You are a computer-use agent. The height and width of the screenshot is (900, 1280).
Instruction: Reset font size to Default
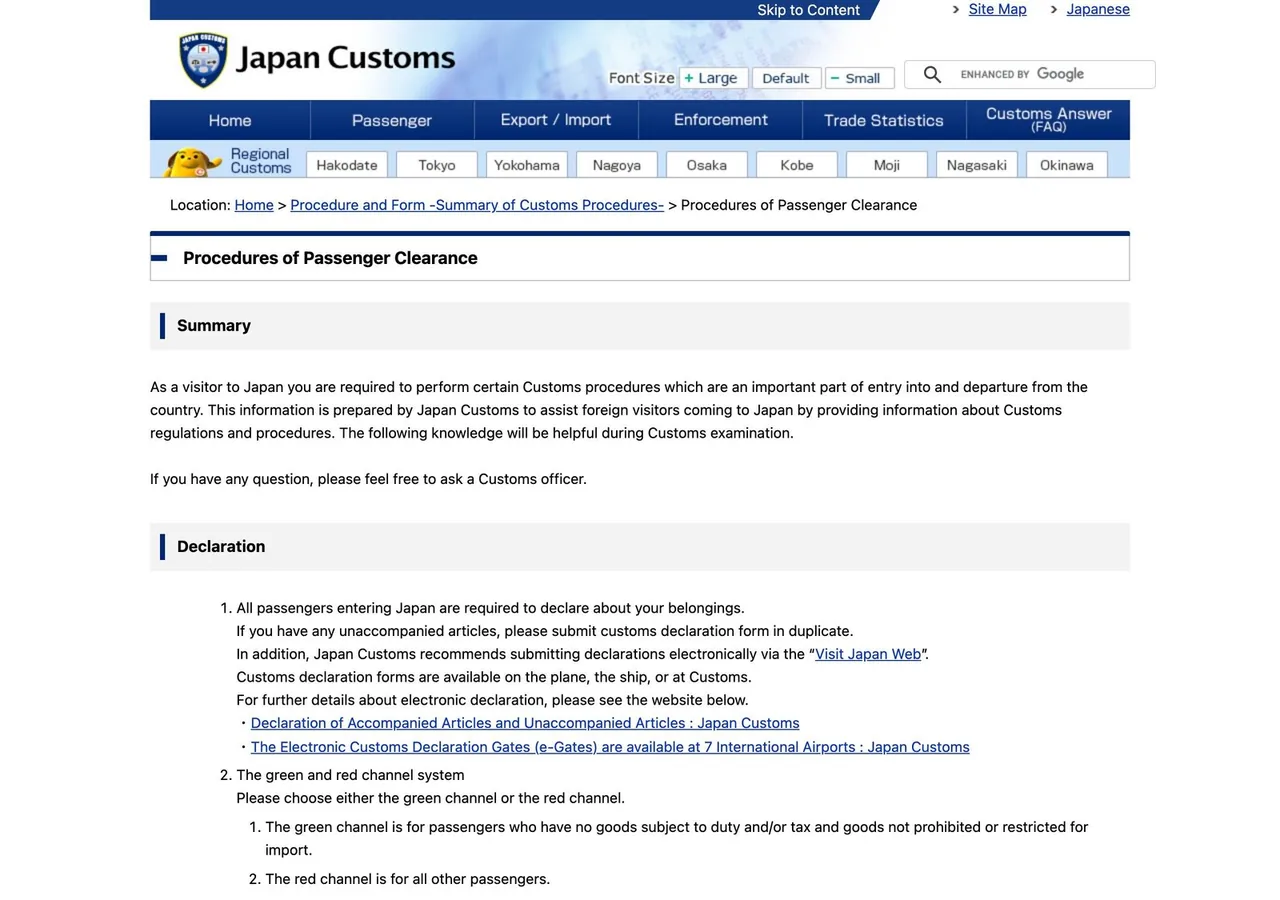coord(786,78)
